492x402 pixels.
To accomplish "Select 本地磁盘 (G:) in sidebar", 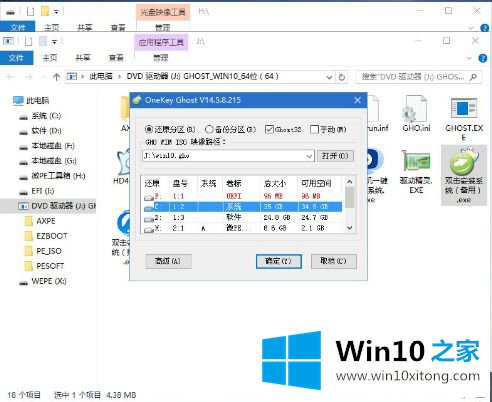I will click(48, 161).
